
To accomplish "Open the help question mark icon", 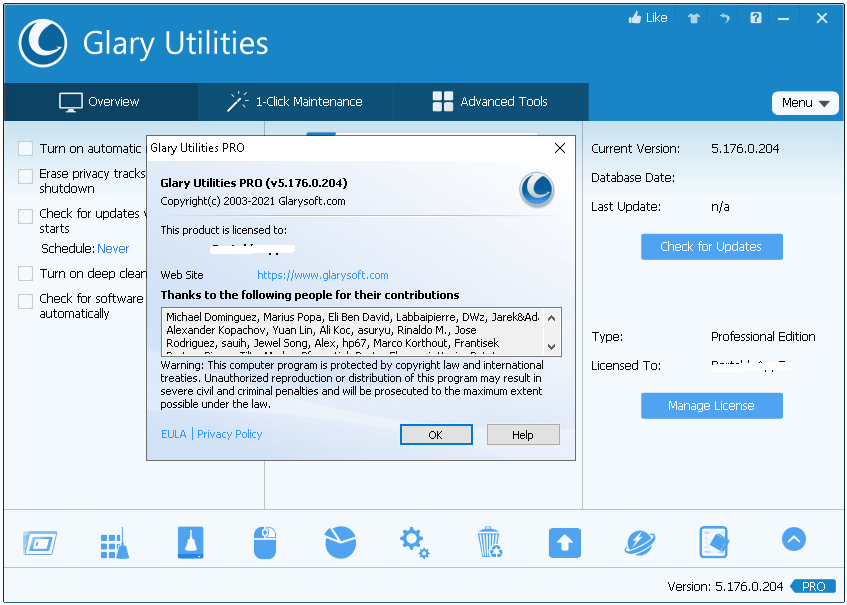I will (x=756, y=18).
